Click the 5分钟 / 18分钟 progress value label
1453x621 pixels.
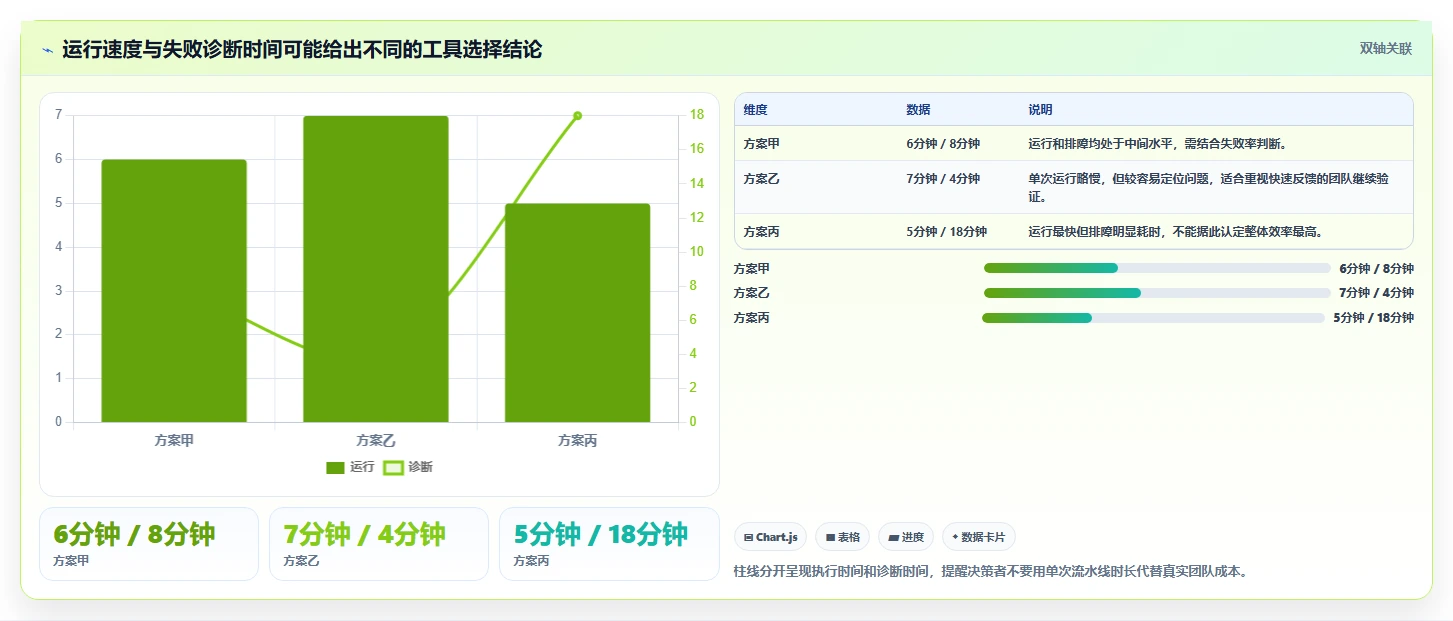[x=1373, y=318]
